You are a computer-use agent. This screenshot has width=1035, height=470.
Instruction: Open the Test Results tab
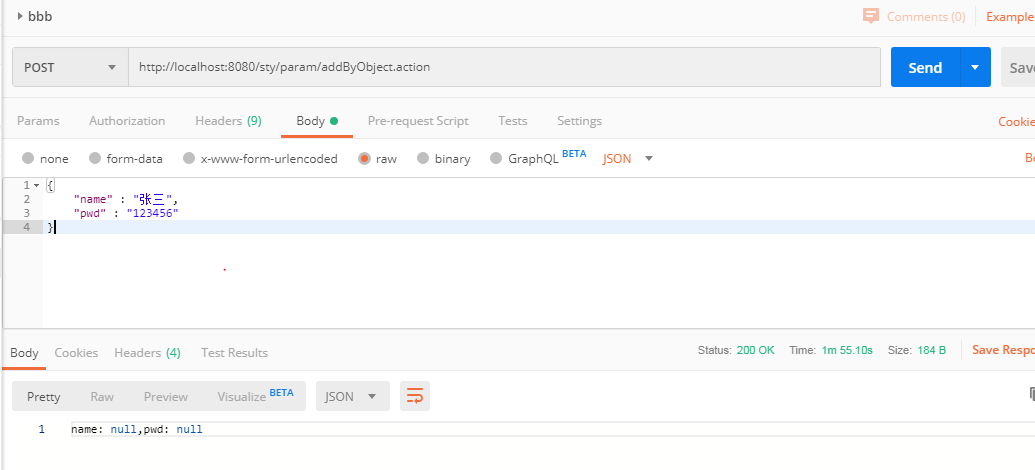(x=234, y=352)
